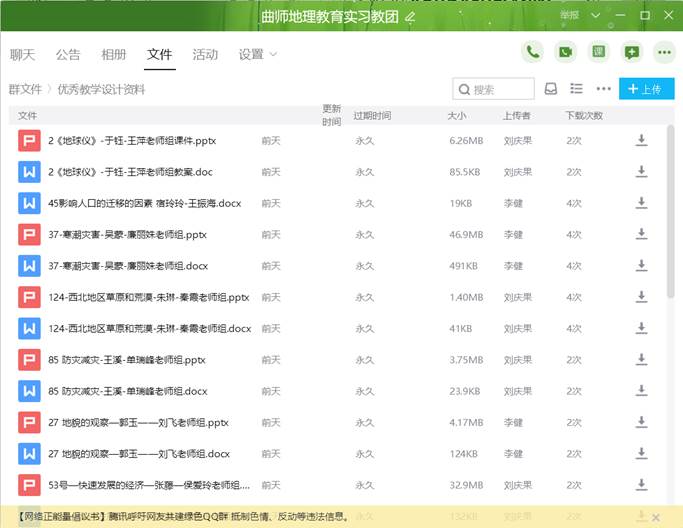Switch to the 相册 tab
Screen dimensions: 683x528
tap(114, 55)
